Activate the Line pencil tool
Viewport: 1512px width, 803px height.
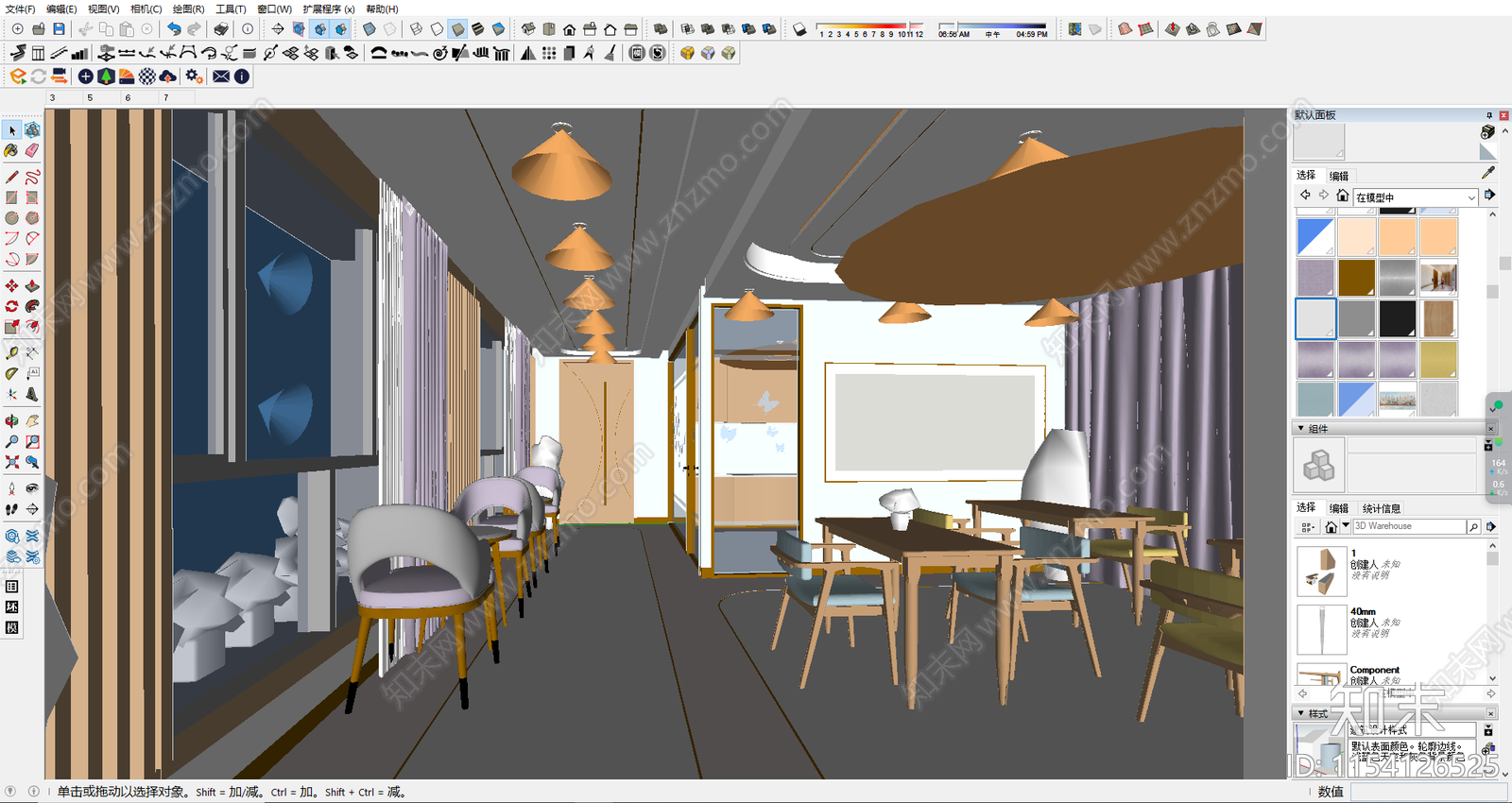12,177
